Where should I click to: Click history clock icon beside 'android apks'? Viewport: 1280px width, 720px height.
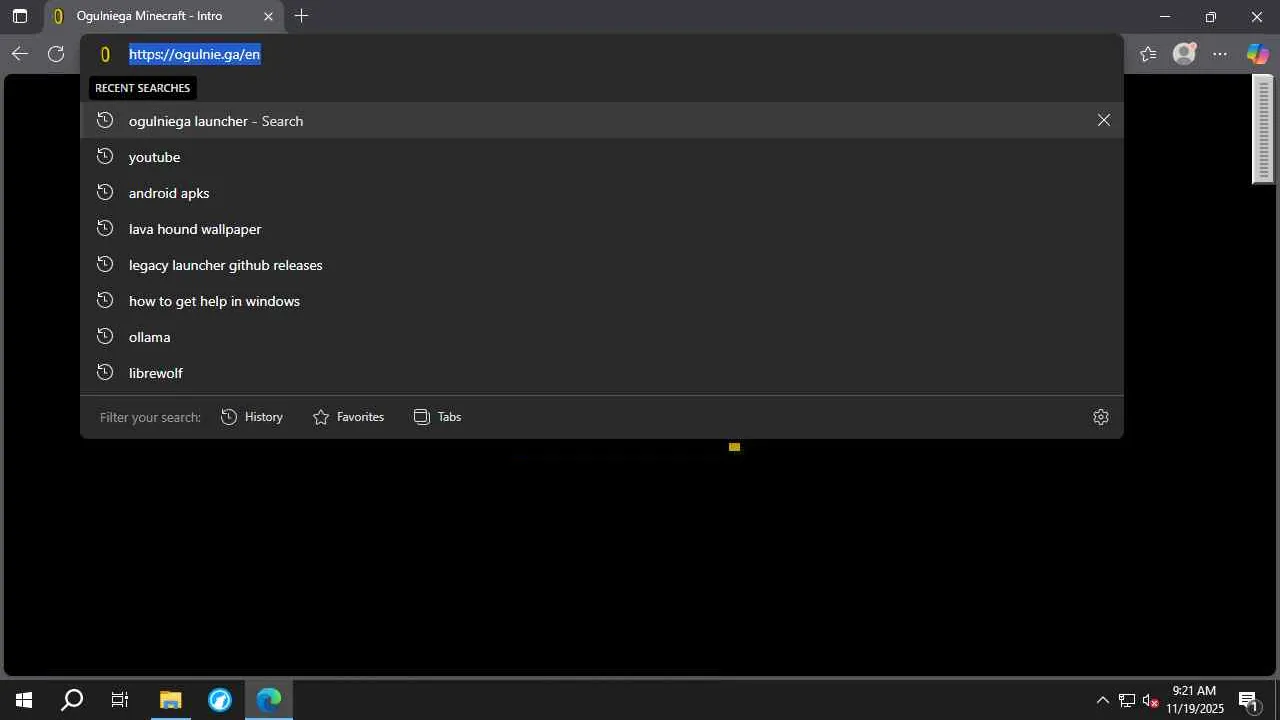(105, 192)
